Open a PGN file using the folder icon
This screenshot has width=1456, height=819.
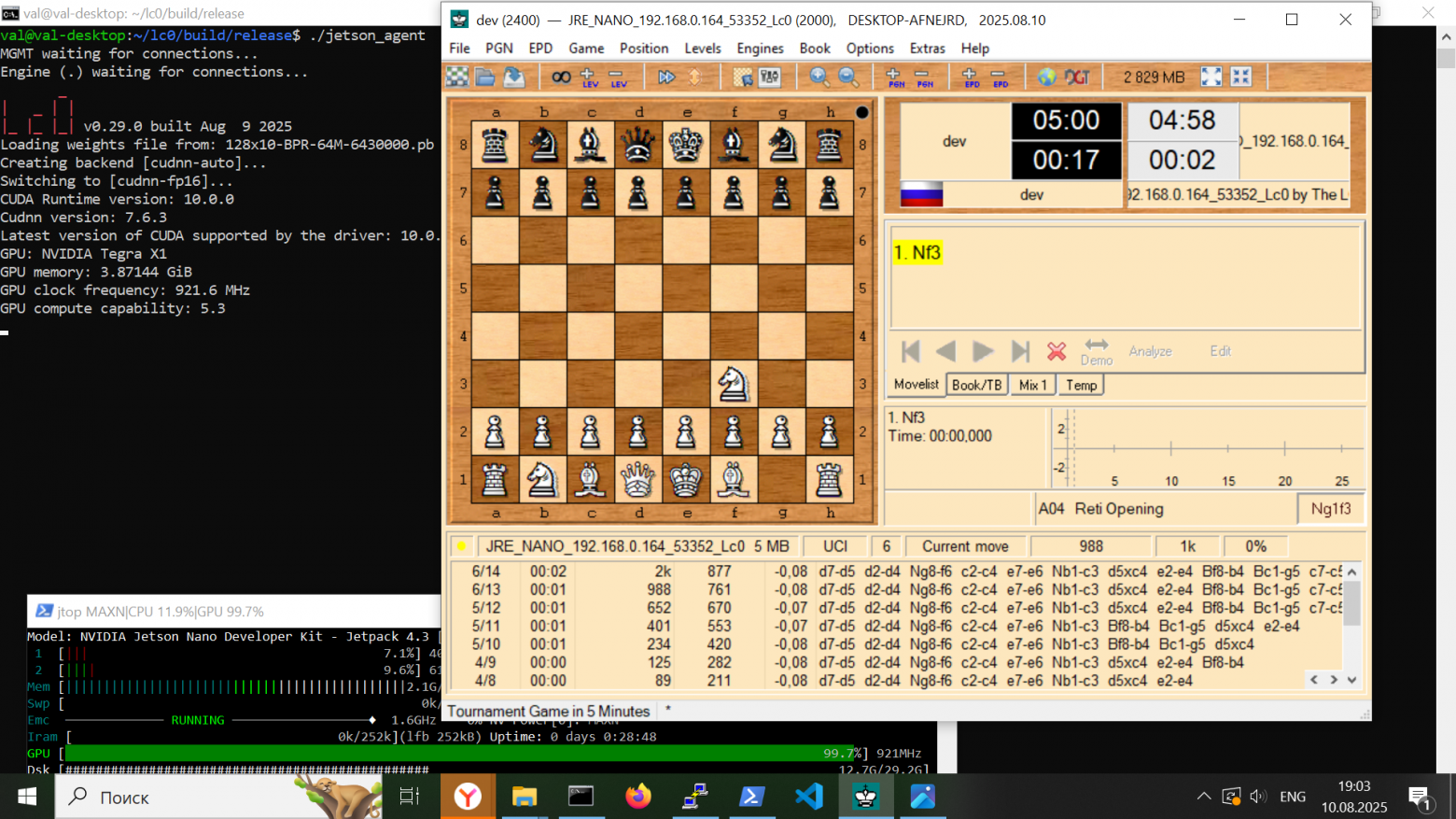486,77
